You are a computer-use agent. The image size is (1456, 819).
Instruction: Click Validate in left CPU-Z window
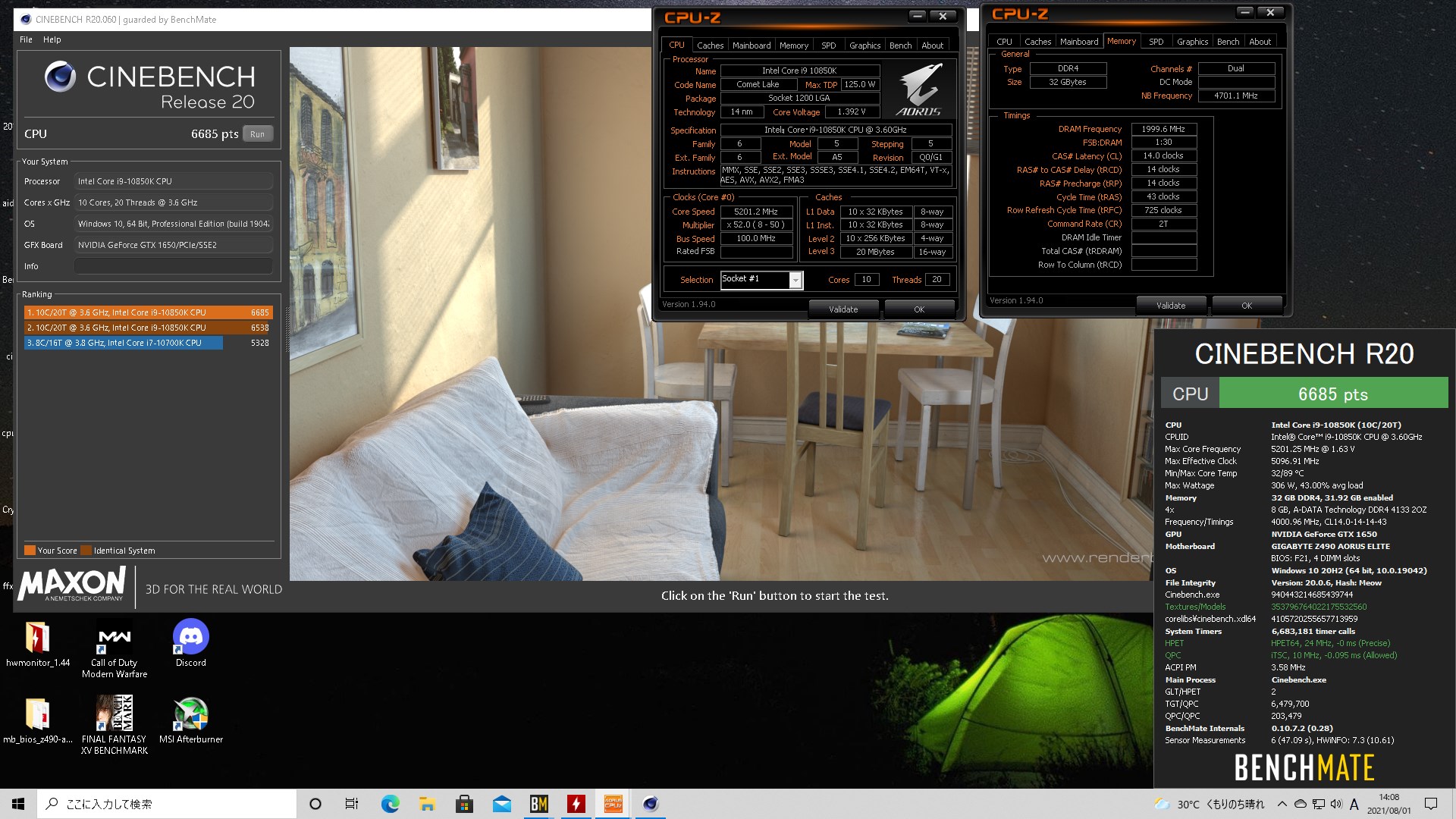(843, 309)
